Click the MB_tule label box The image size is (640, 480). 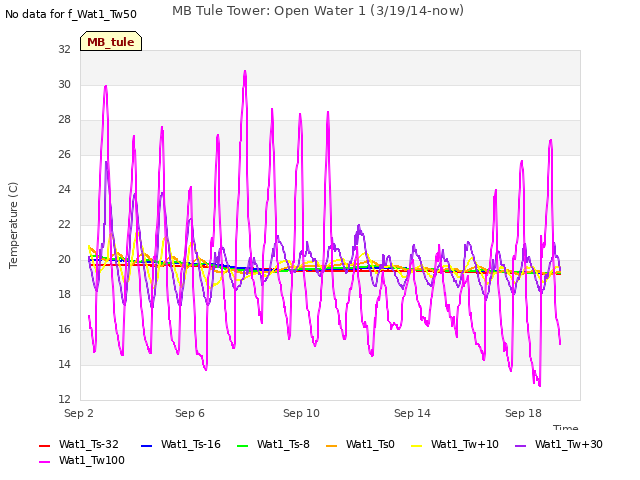111,41
